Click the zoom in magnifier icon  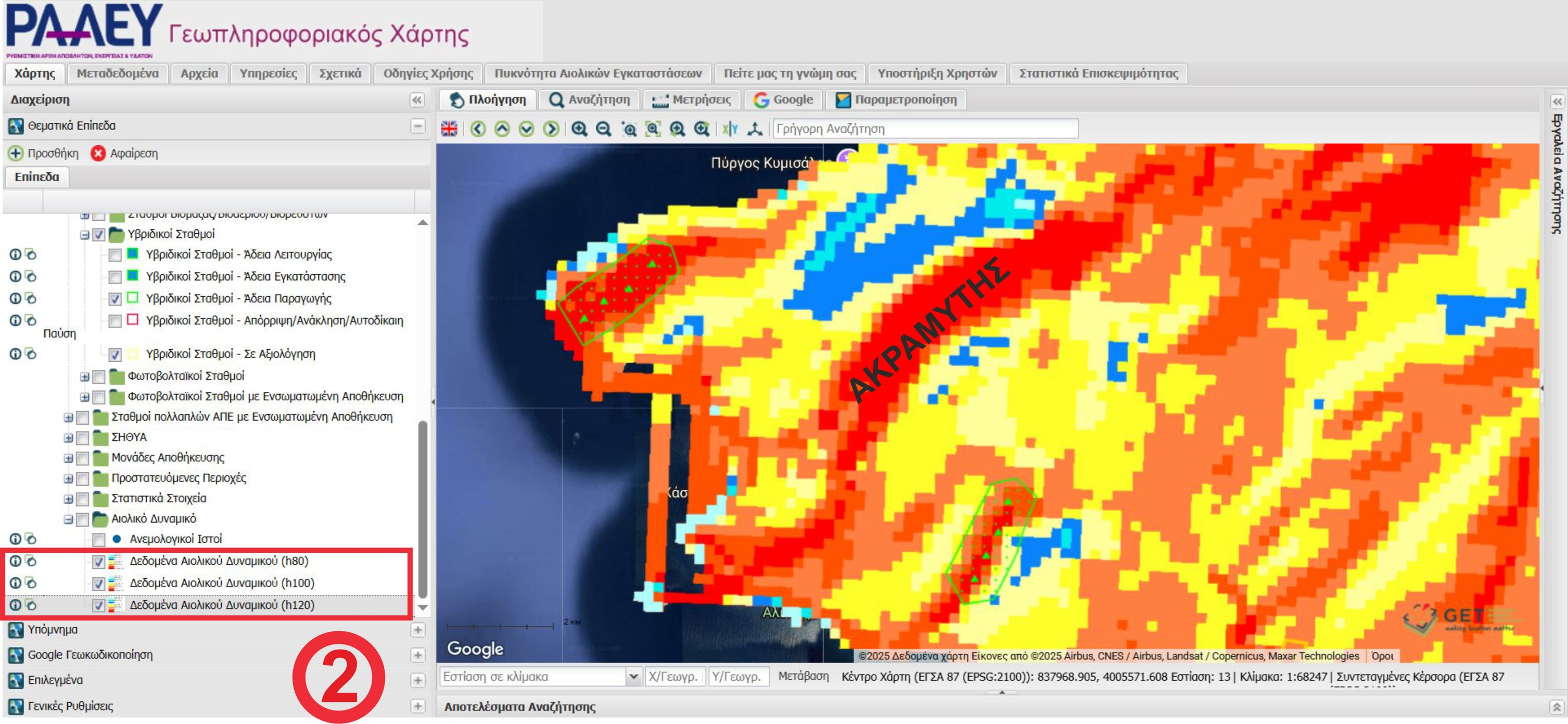pos(580,129)
